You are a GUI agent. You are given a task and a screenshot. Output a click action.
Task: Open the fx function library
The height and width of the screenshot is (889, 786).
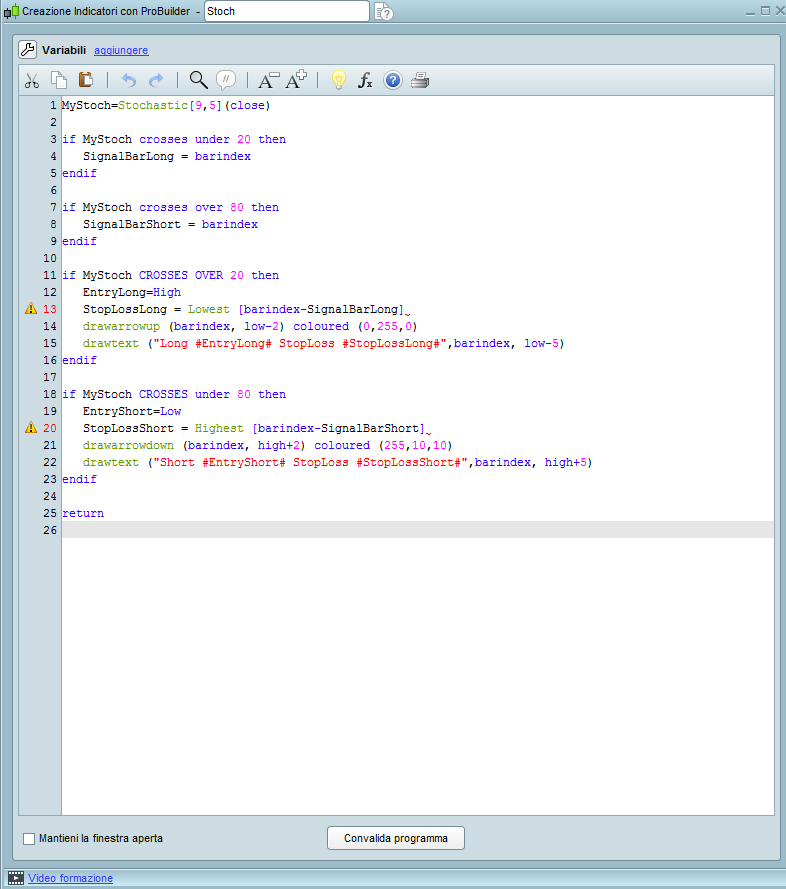tap(365, 81)
